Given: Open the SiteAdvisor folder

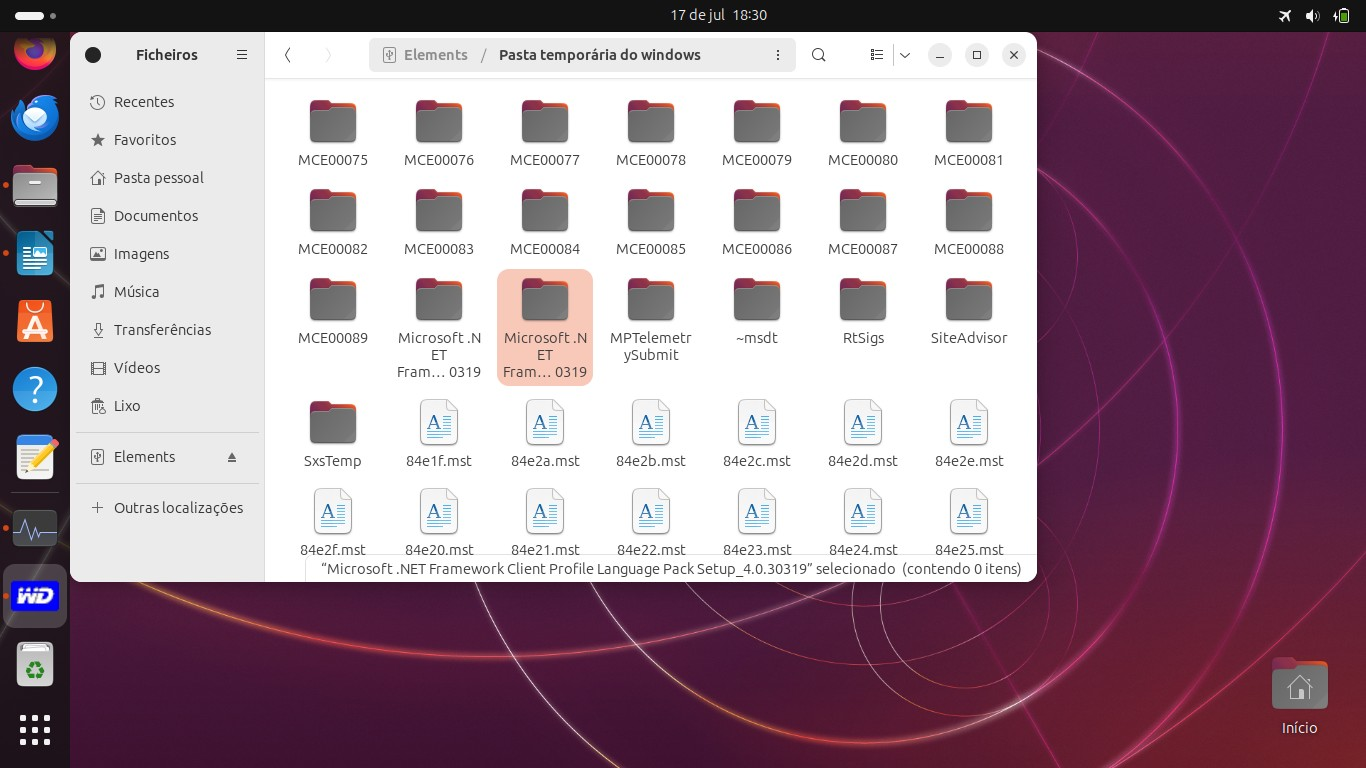Looking at the screenshot, I should 968,300.
